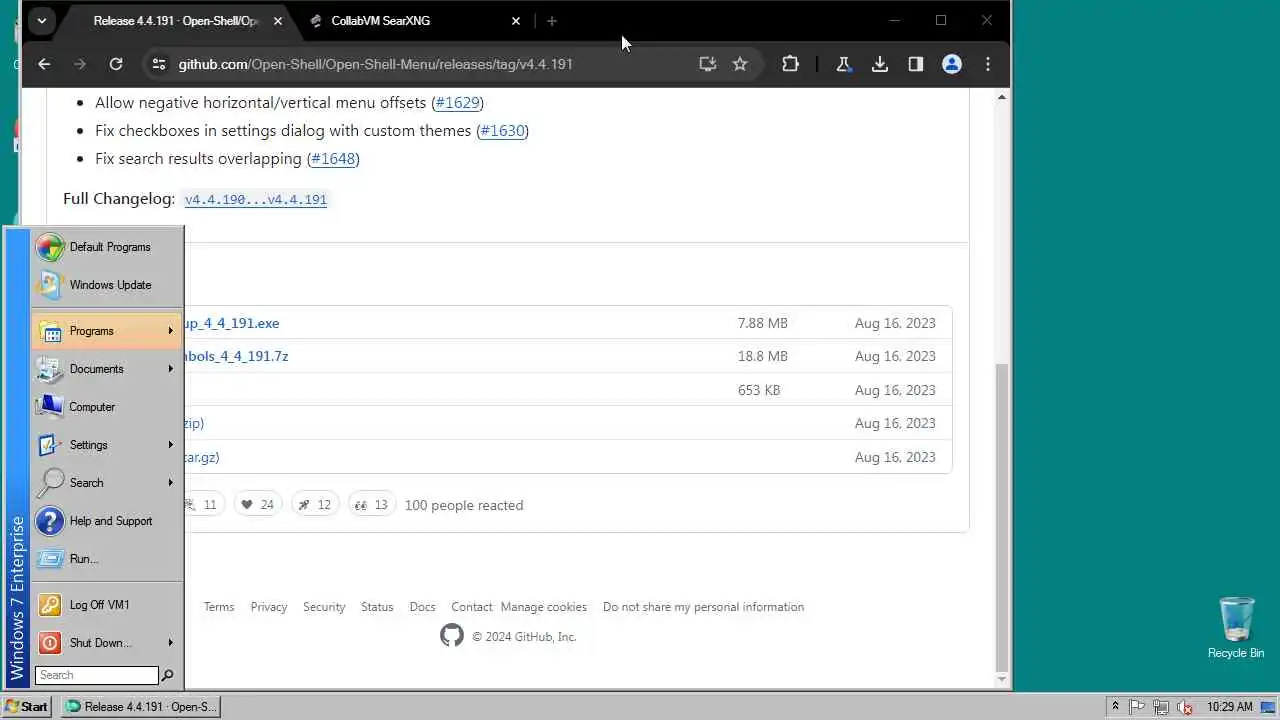Click Manage cookies in the footer
The image size is (1280, 720).
tap(544, 607)
